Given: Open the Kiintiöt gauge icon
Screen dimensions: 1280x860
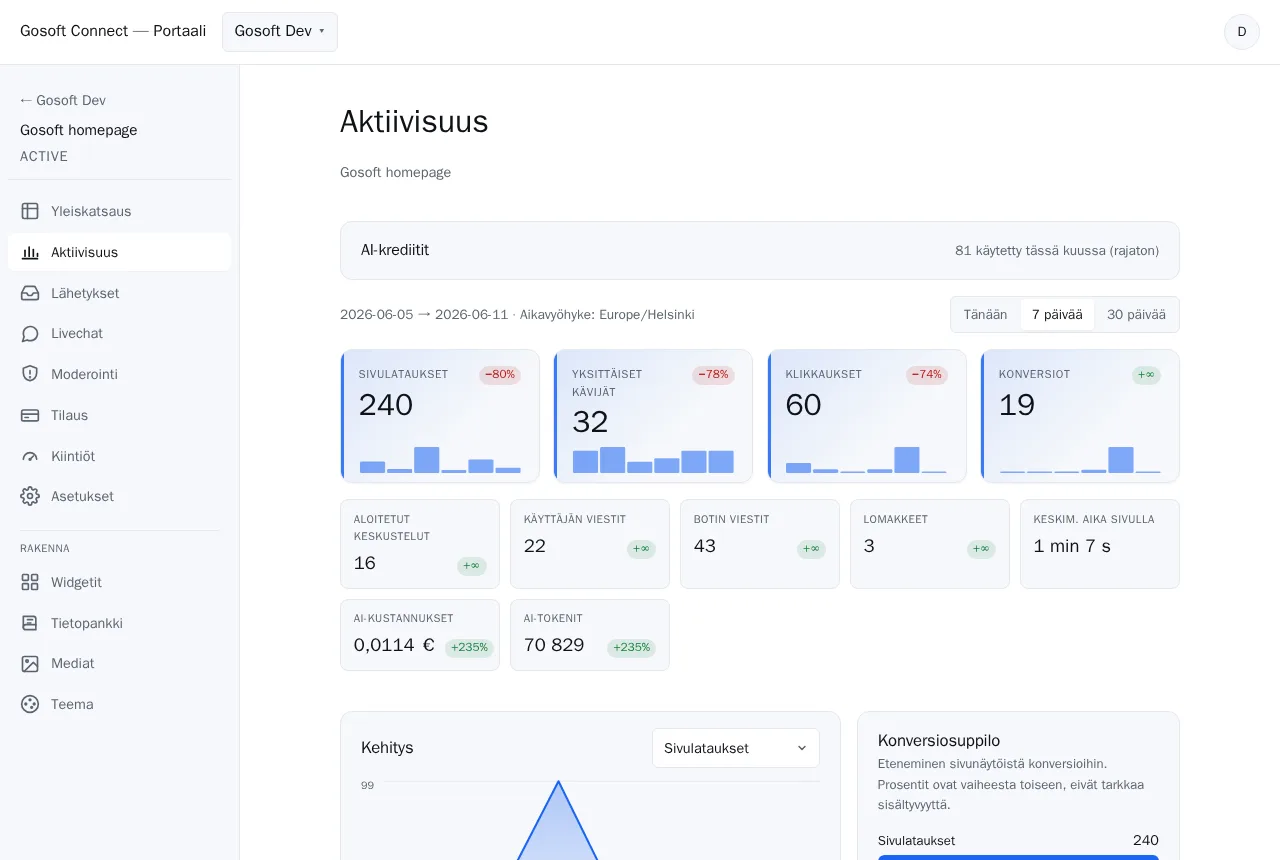Looking at the screenshot, I should pos(30,456).
